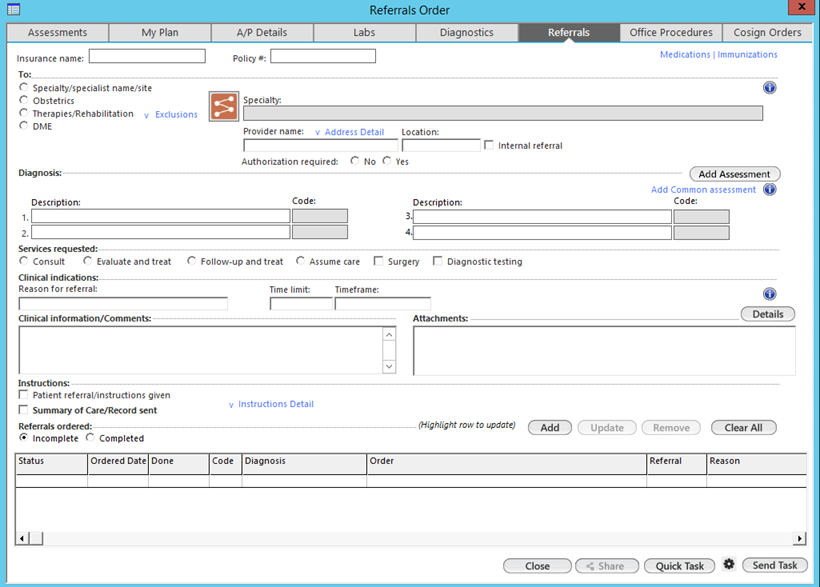Click the info icon in the To section

(x=769, y=88)
